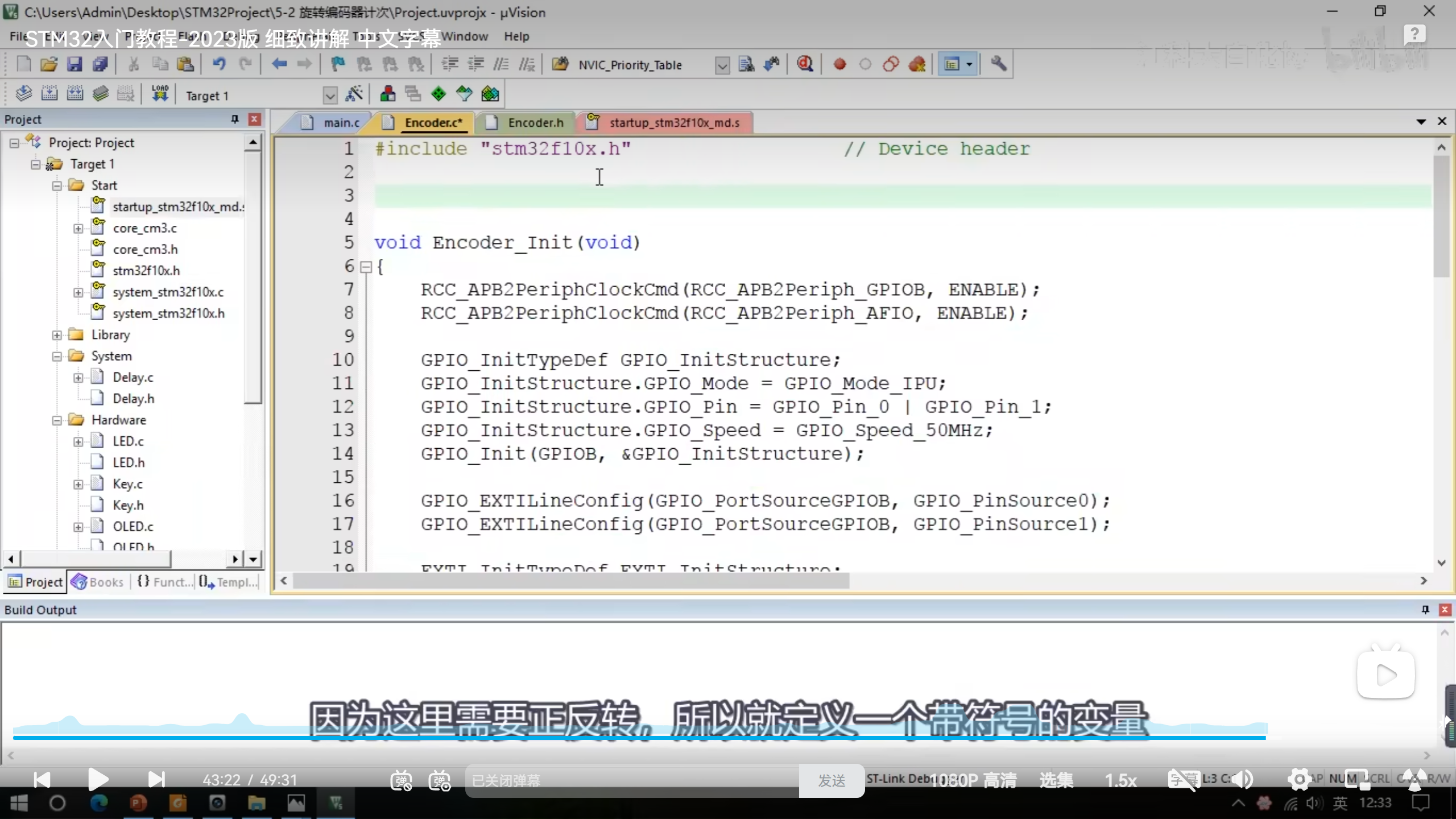
Task: Insert breakpoint using red dot icon
Action: point(839,64)
